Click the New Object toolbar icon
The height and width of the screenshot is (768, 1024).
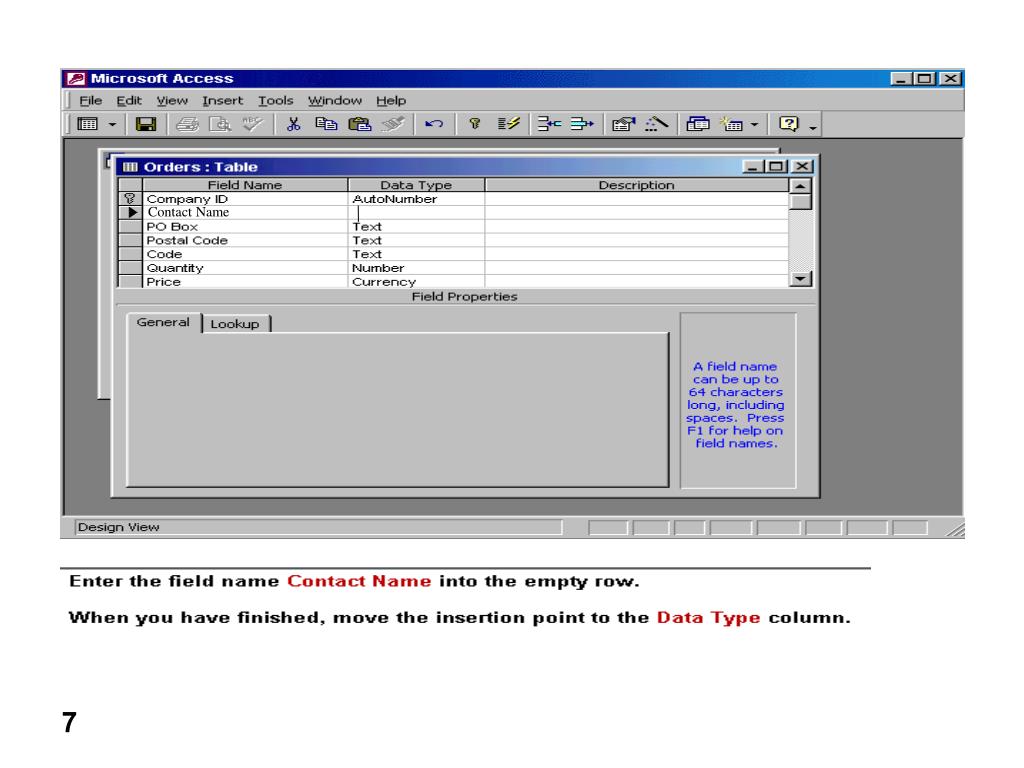(x=732, y=123)
